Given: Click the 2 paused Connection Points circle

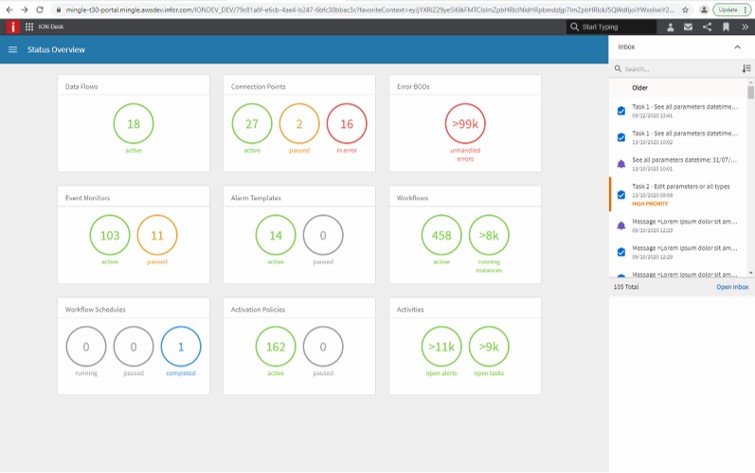Looking at the screenshot, I should pyautogui.click(x=299, y=124).
